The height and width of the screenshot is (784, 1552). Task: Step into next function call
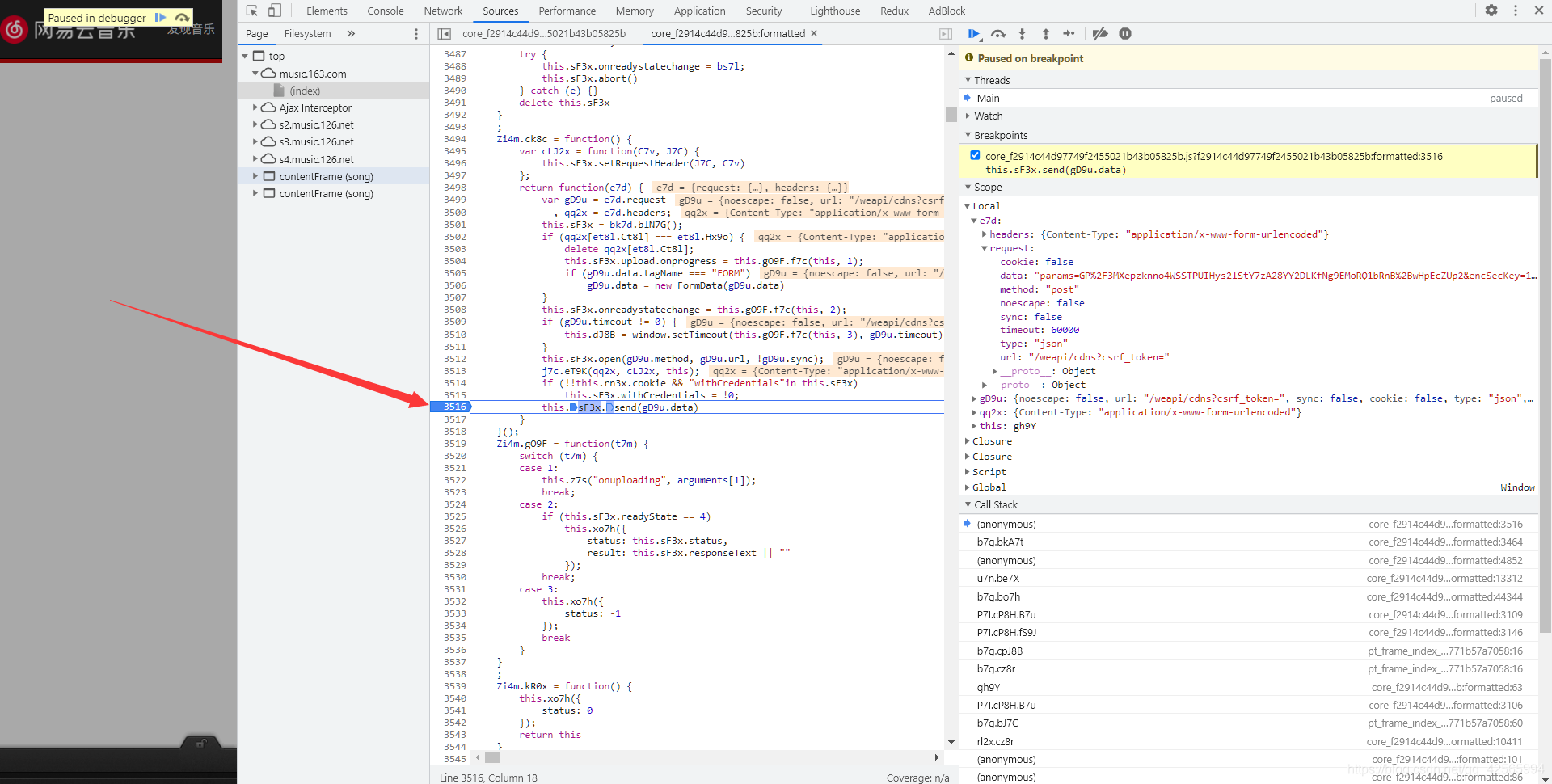pos(1022,33)
